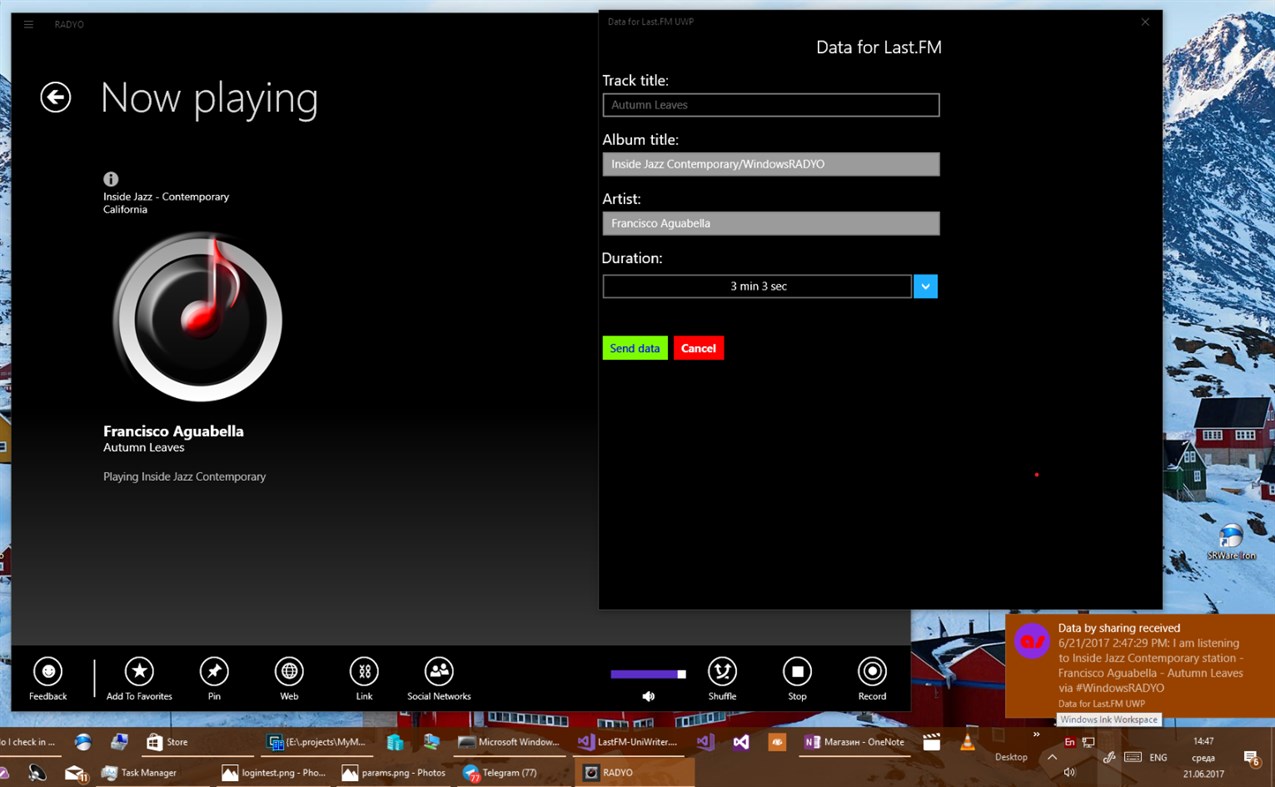Click the Autumn Leaves track title field

(770, 104)
